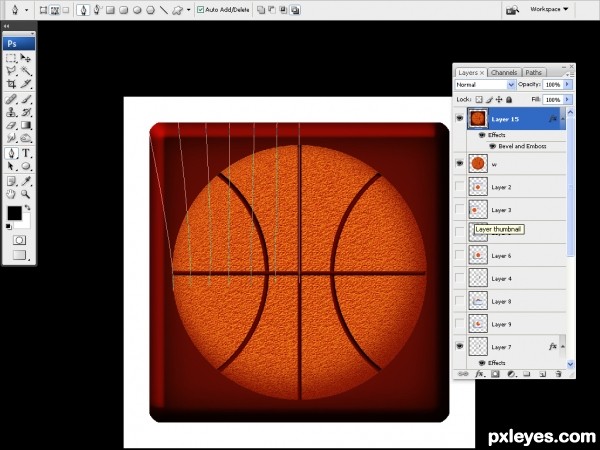Open Opacity slider arrow
Image resolution: width=600 pixels, height=450 pixels.
click(x=567, y=85)
